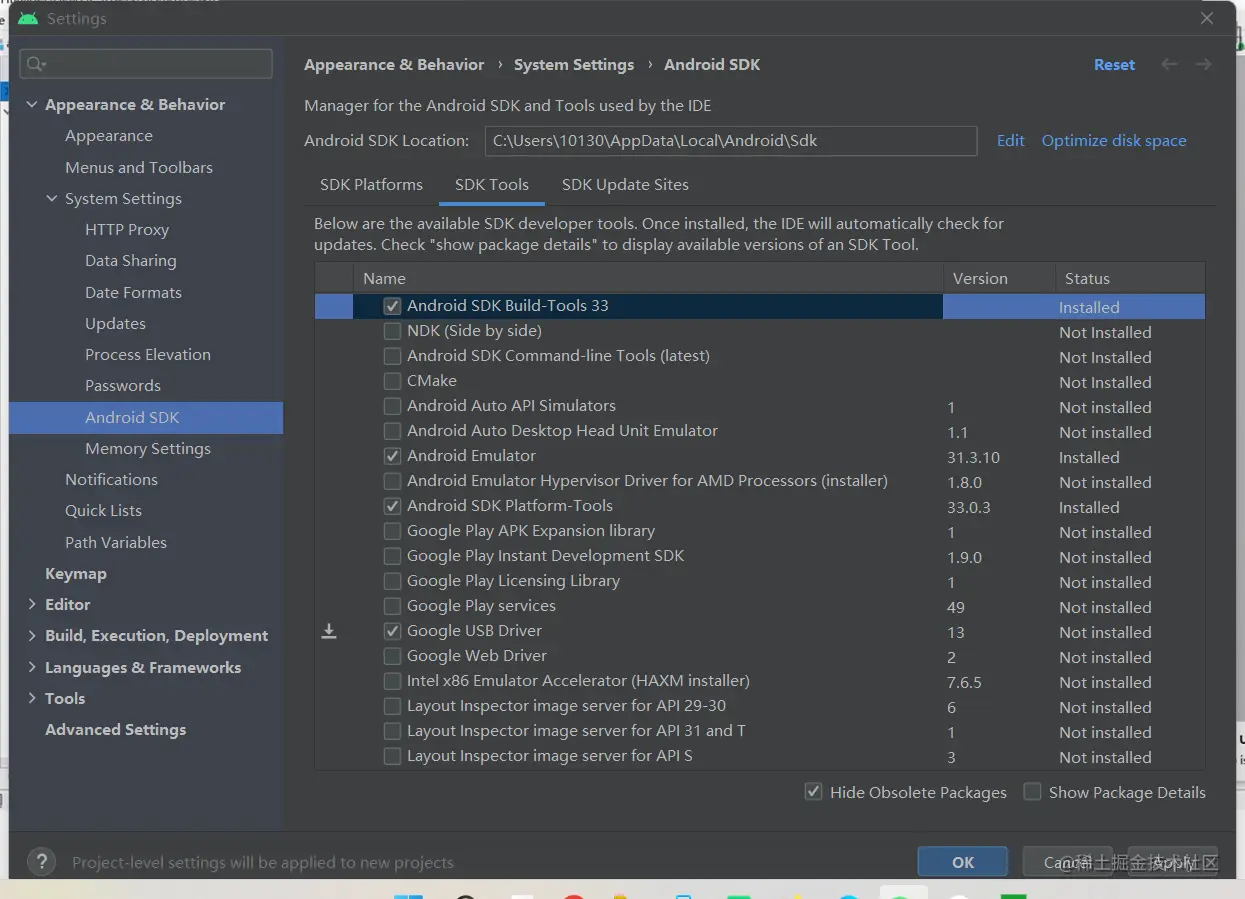Collapse the Appearance & Behavior section
The image size is (1245, 899).
click(32, 104)
